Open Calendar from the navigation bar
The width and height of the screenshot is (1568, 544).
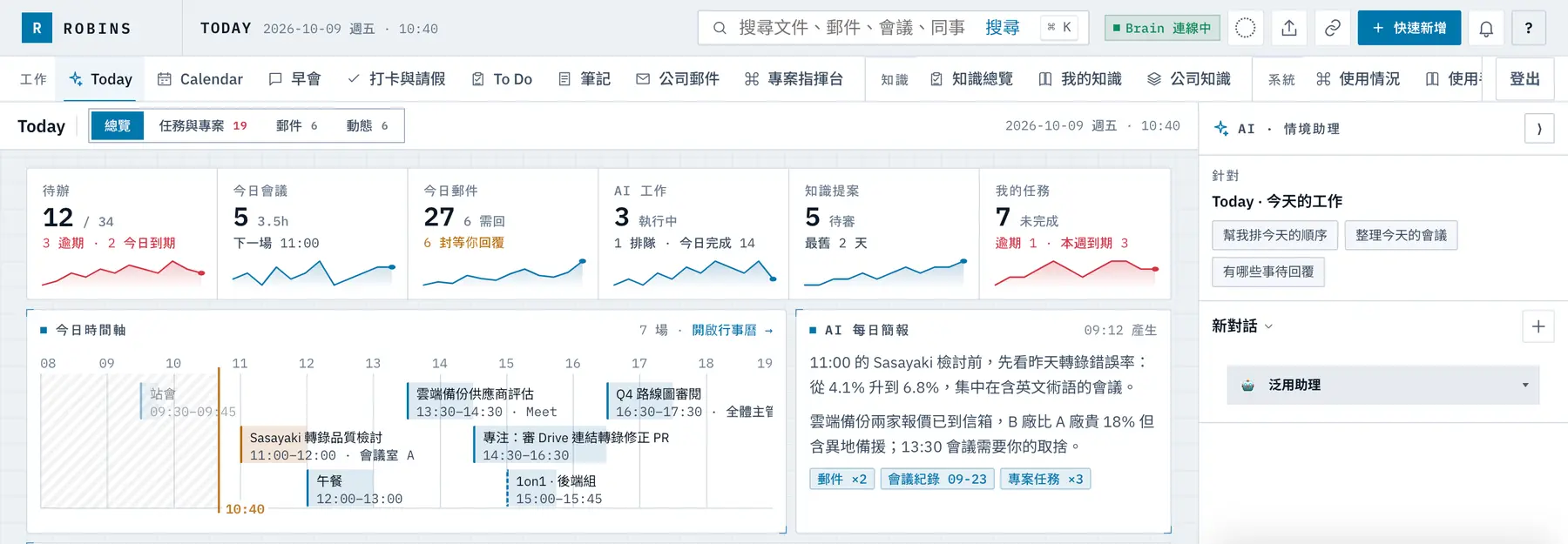(200, 79)
